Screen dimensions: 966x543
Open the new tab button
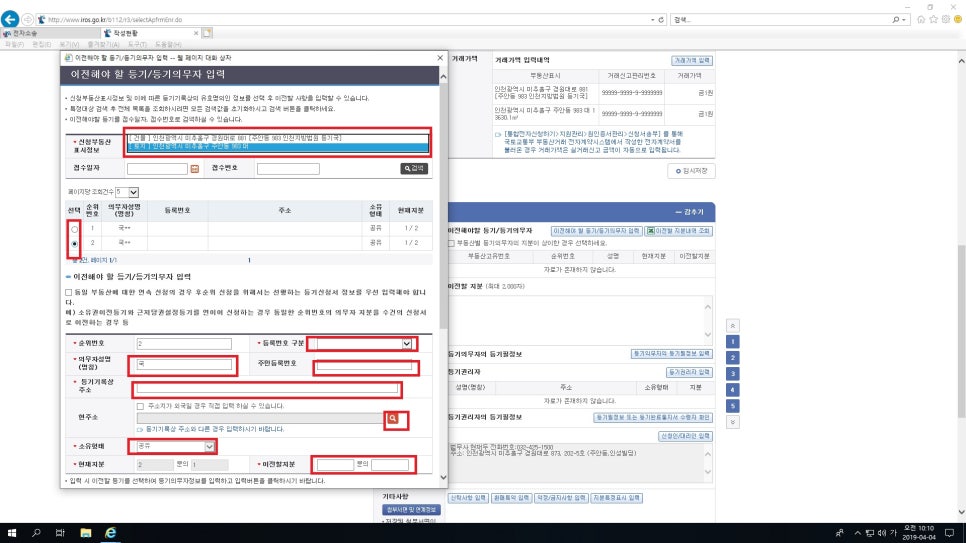207,33
